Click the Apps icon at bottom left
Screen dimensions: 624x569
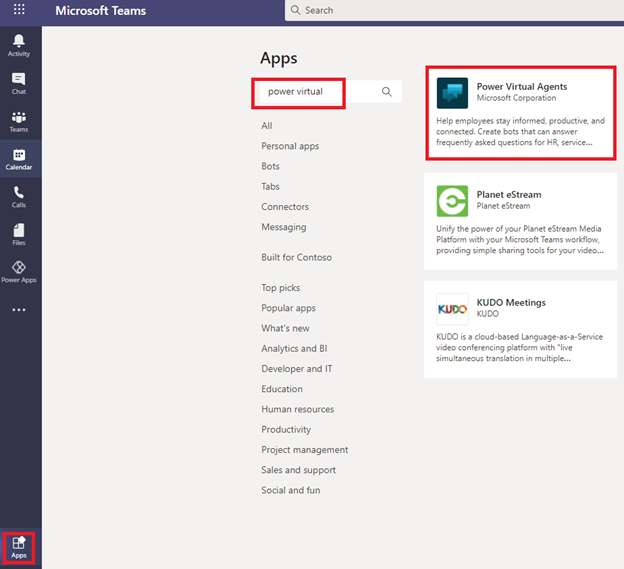(x=19, y=547)
